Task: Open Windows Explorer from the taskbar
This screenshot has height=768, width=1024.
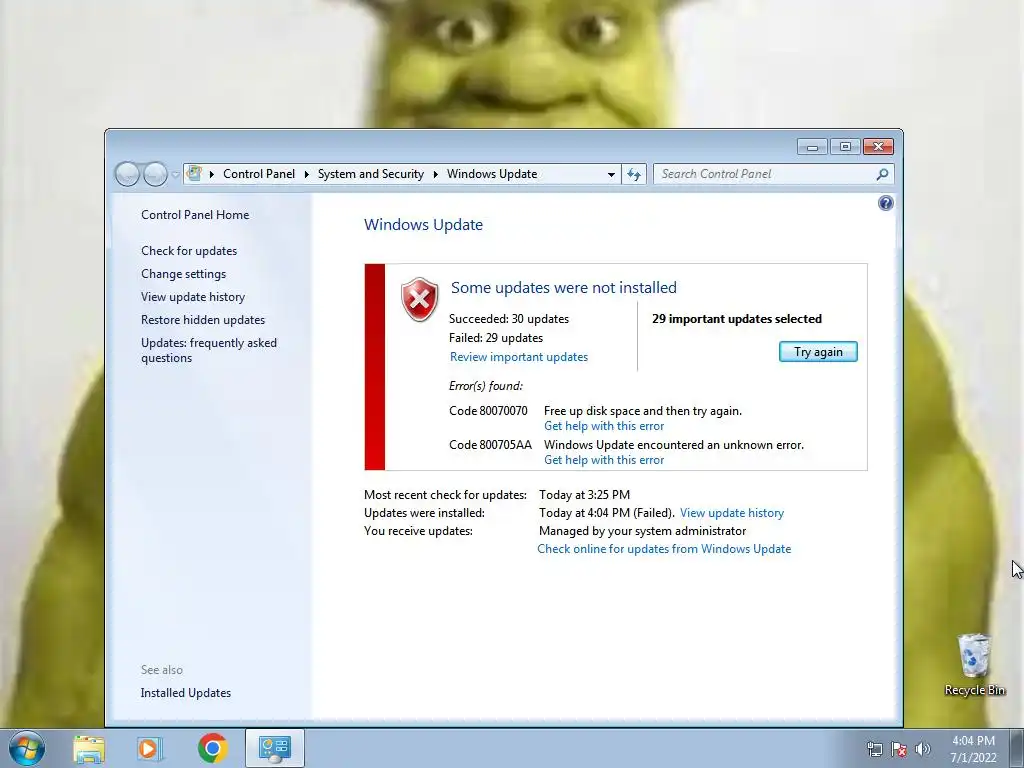Action: pyautogui.click(x=89, y=748)
